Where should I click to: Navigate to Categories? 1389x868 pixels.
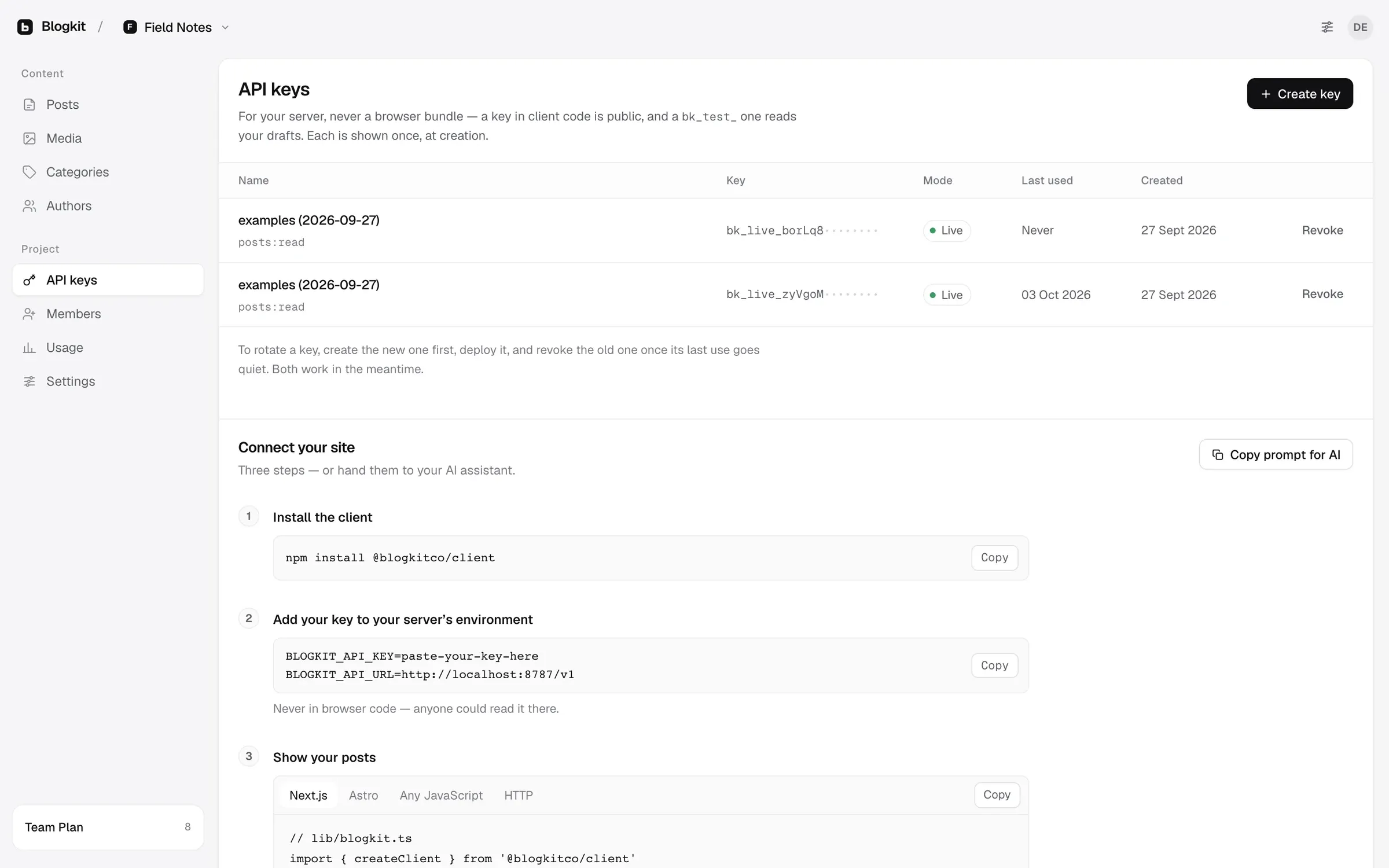pos(108,172)
